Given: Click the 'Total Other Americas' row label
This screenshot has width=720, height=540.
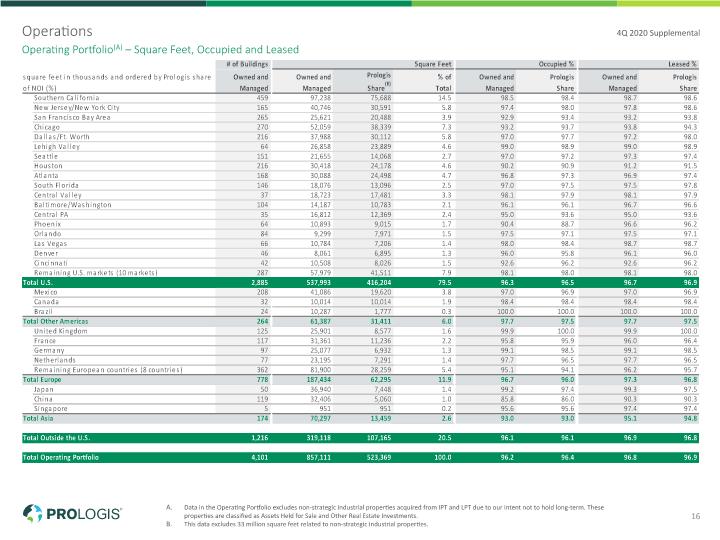Looking at the screenshot, I should pyautogui.click(x=55, y=321).
